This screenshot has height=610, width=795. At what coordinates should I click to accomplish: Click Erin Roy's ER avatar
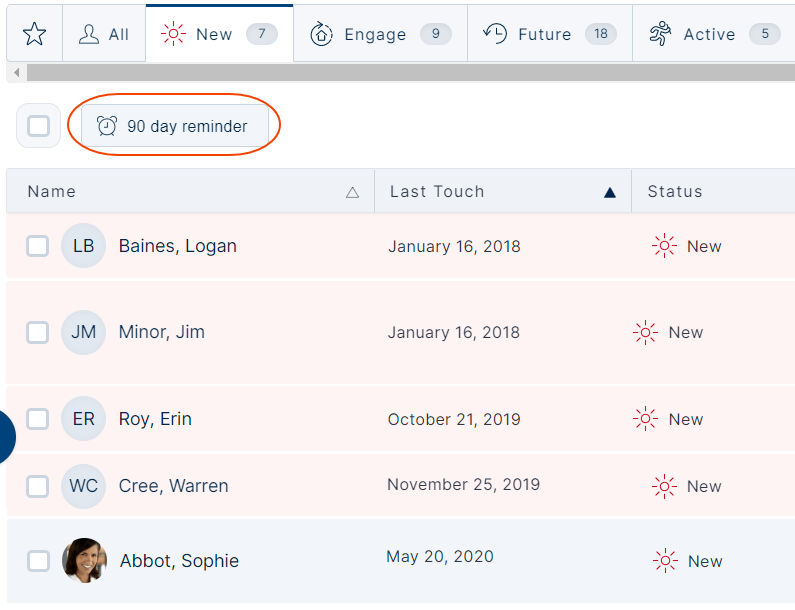click(83, 419)
